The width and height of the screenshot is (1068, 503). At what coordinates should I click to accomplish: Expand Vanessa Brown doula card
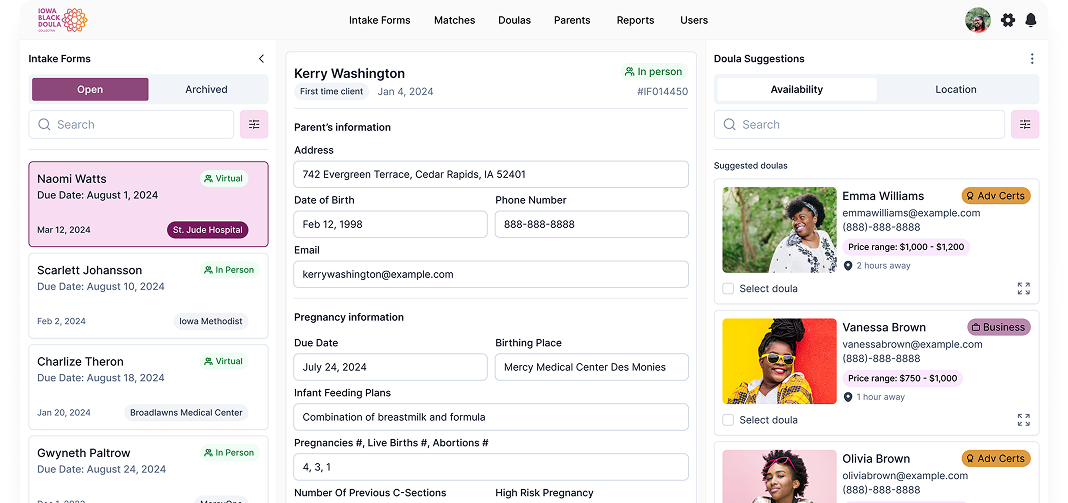pos(1023,420)
